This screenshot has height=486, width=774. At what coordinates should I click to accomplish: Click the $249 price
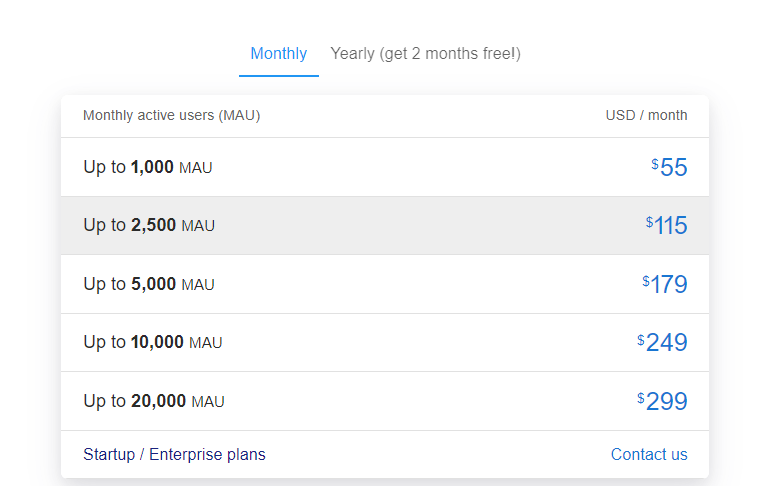[x=664, y=342]
